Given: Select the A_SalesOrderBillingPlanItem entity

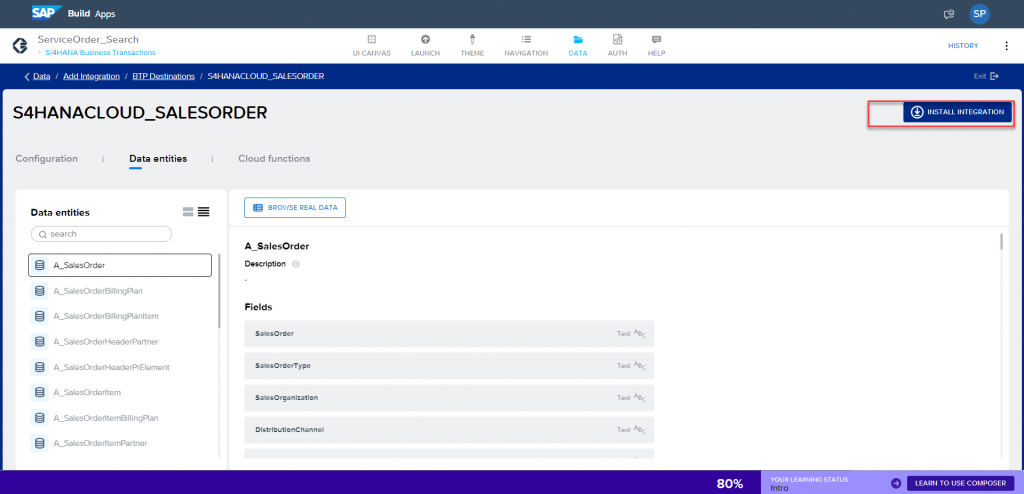Looking at the screenshot, I should click(x=120, y=316).
